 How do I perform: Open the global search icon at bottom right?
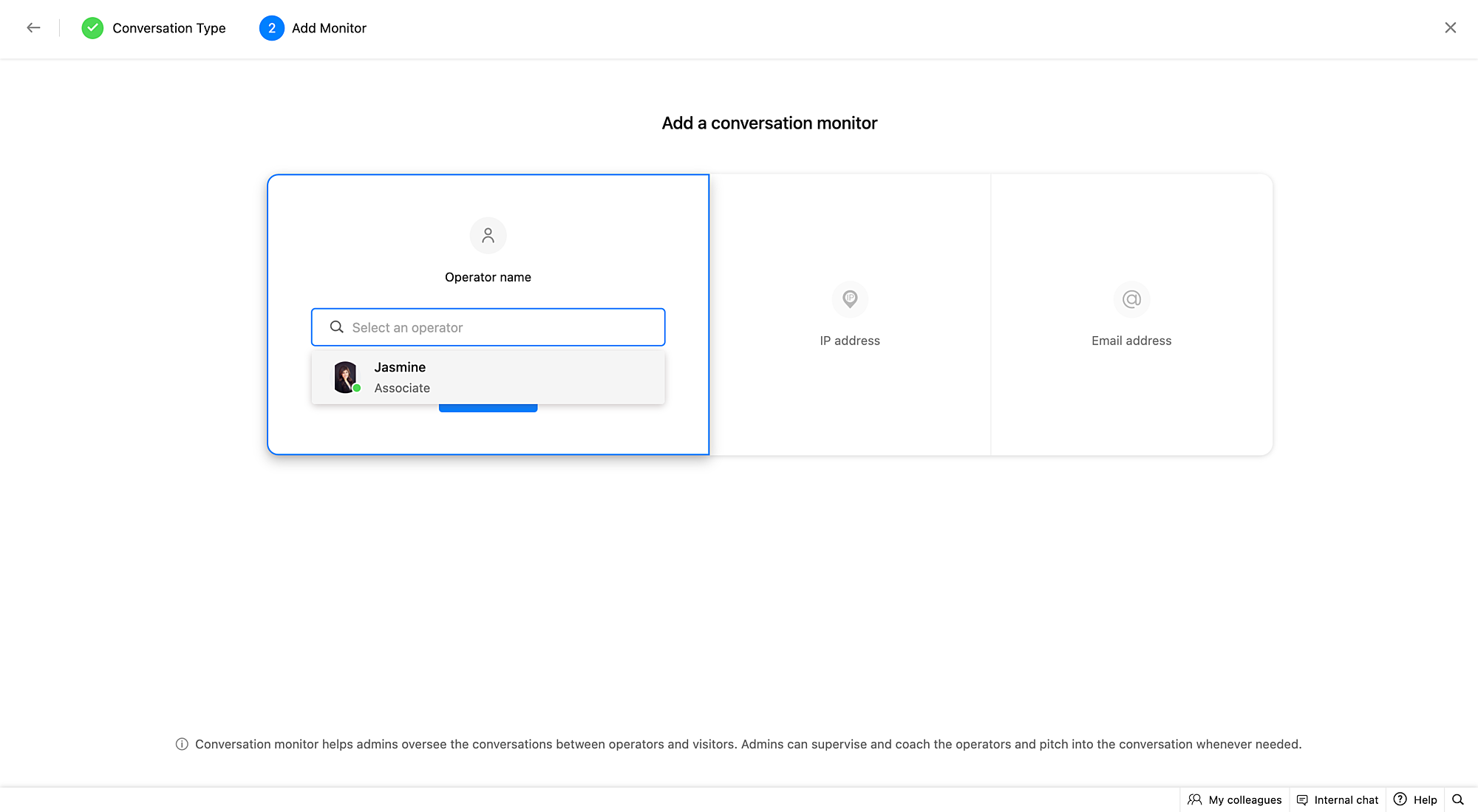(1458, 799)
